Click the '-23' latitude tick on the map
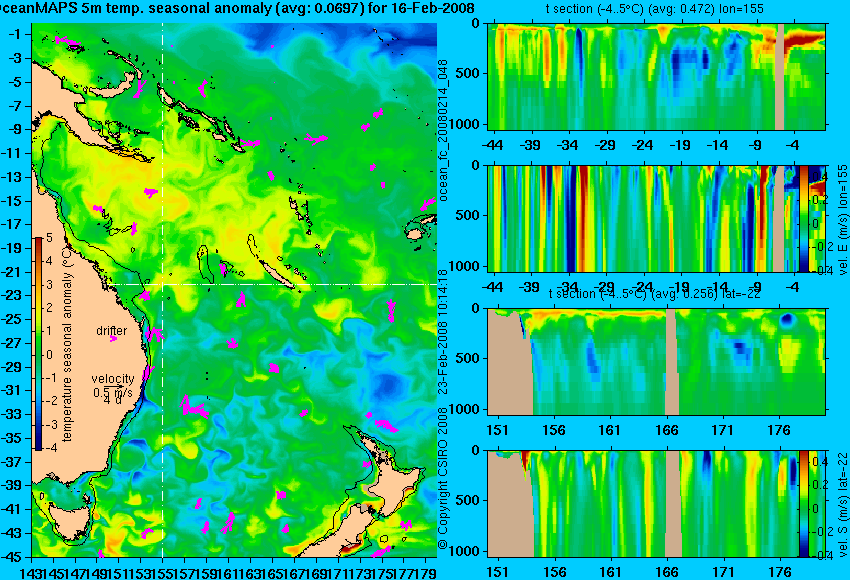The height and width of the screenshot is (580, 850). (x=15, y=295)
